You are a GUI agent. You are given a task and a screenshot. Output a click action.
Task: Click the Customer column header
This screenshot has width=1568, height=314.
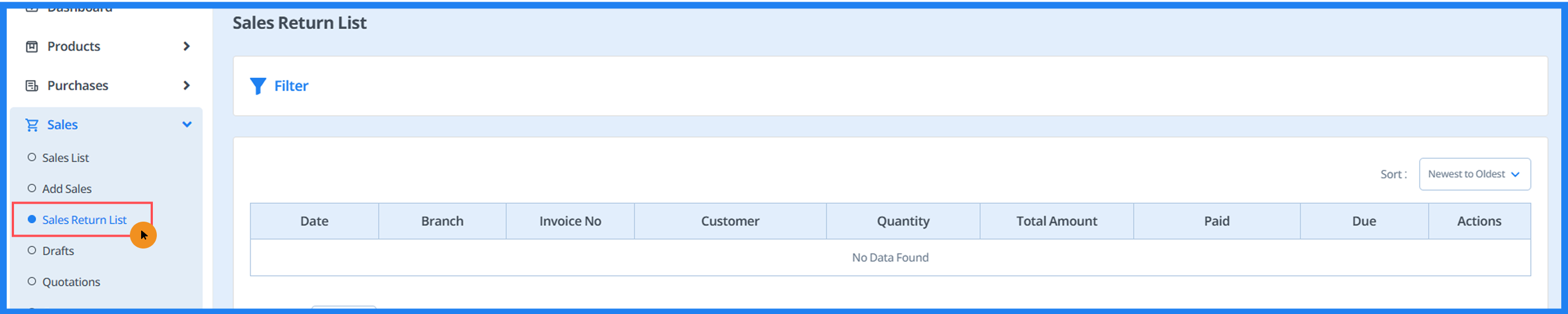point(730,222)
